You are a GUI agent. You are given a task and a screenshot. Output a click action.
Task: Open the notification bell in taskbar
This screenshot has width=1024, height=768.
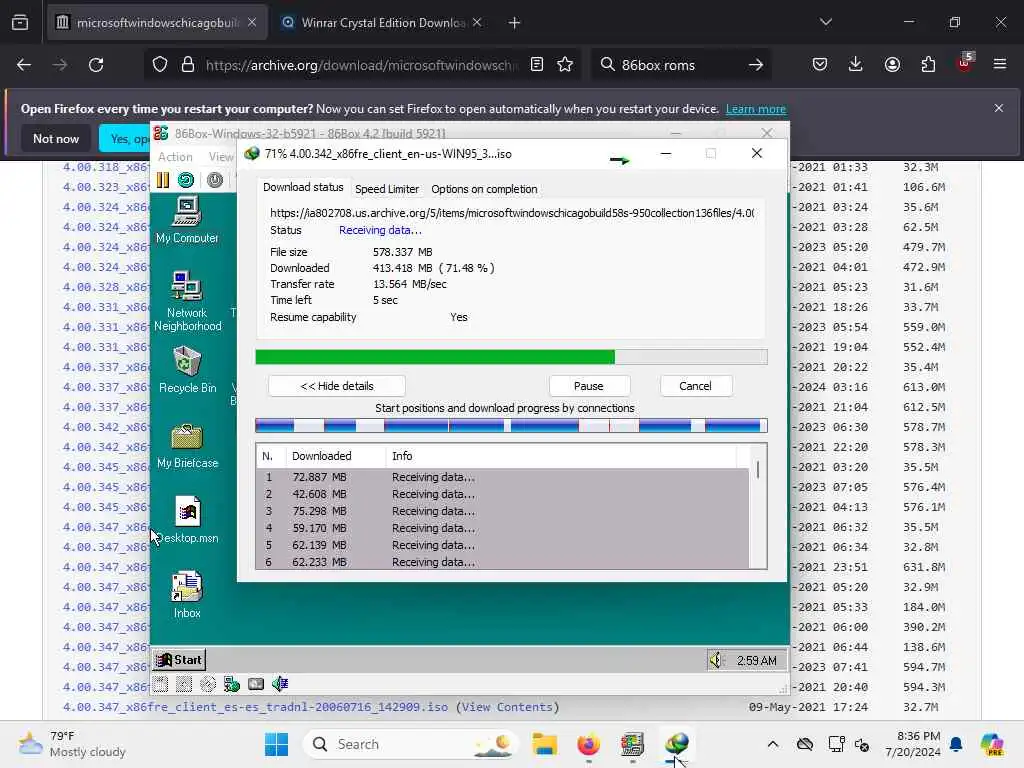point(956,744)
